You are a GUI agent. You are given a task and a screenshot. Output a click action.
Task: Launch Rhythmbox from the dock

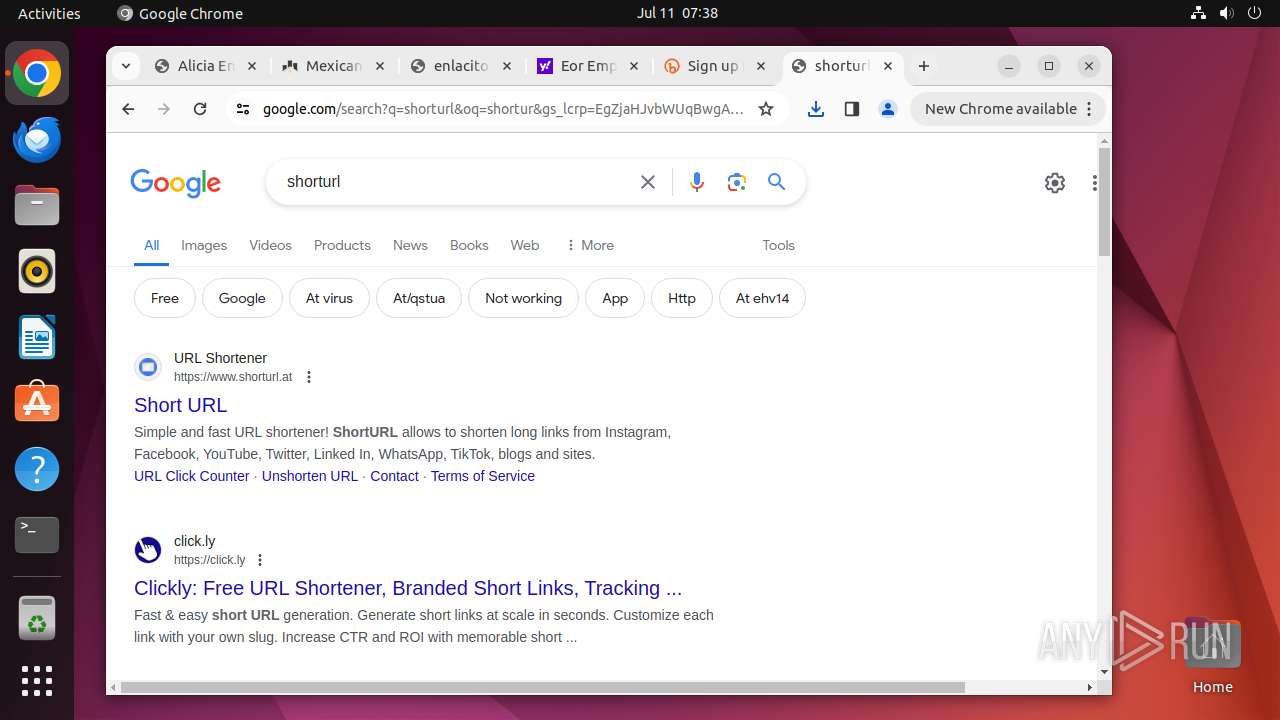pyautogui.click(x=37, y=271)
